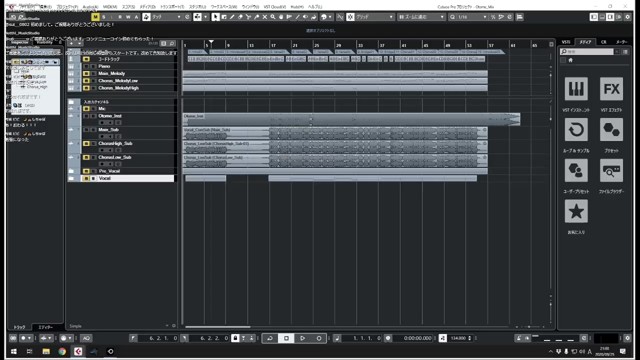
Task: Open Presets tile in Media rack
Action: point(611,130)
